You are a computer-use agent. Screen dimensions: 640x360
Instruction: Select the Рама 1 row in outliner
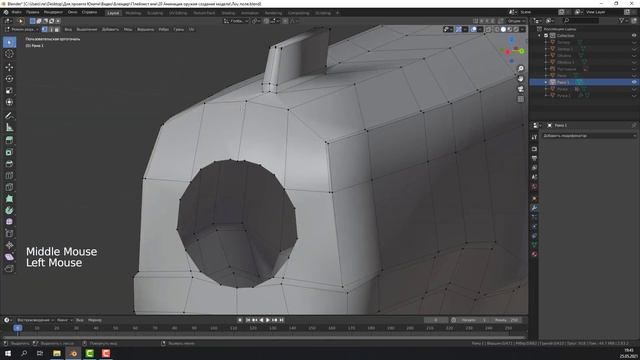pyautogui.click(x=584, y=82)
